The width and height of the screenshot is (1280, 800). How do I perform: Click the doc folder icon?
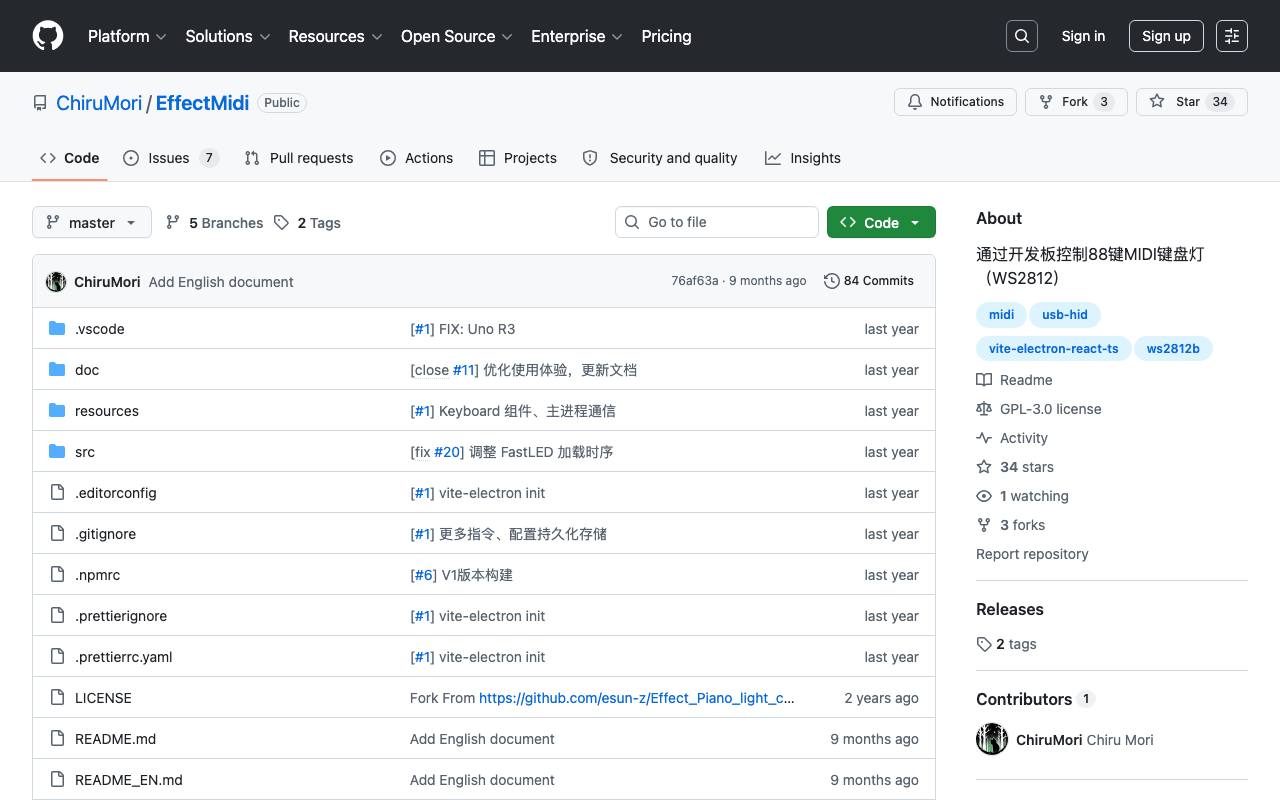57,370
